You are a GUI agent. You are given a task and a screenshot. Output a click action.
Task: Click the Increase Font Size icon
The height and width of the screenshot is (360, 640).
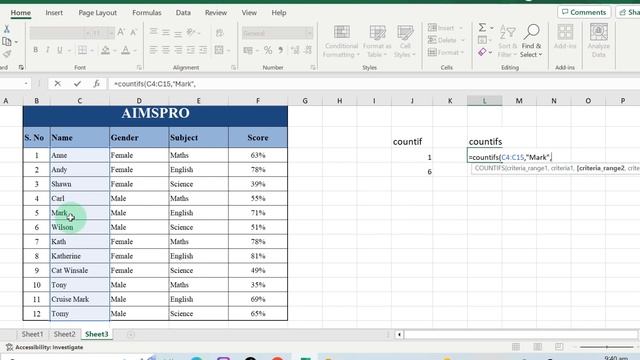click(x=121, y=33)
